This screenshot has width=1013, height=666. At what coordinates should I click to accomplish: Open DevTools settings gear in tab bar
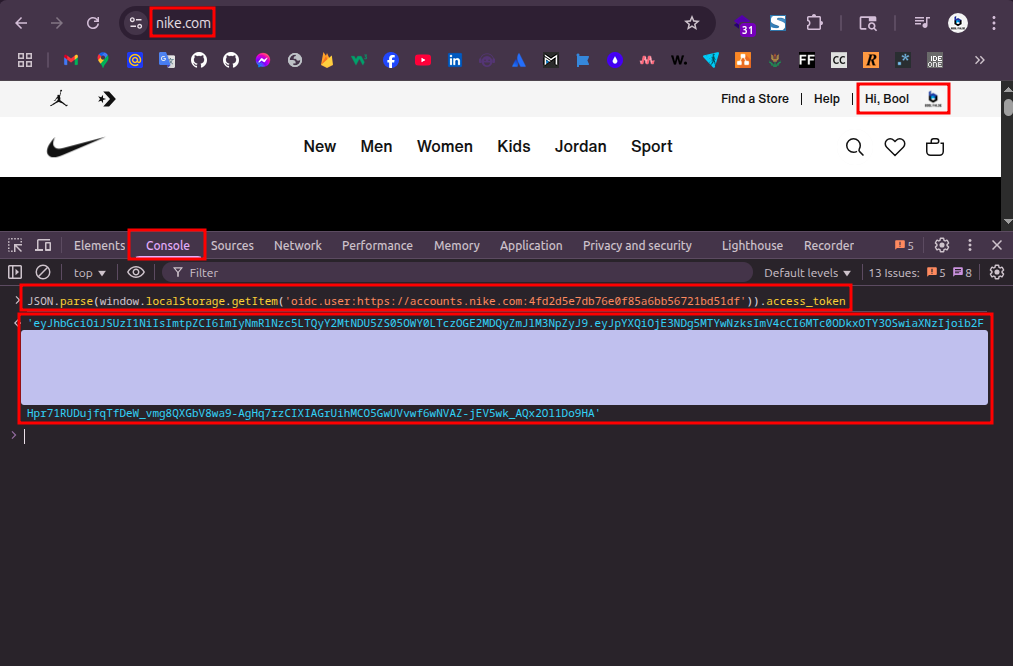pos(942,245)
